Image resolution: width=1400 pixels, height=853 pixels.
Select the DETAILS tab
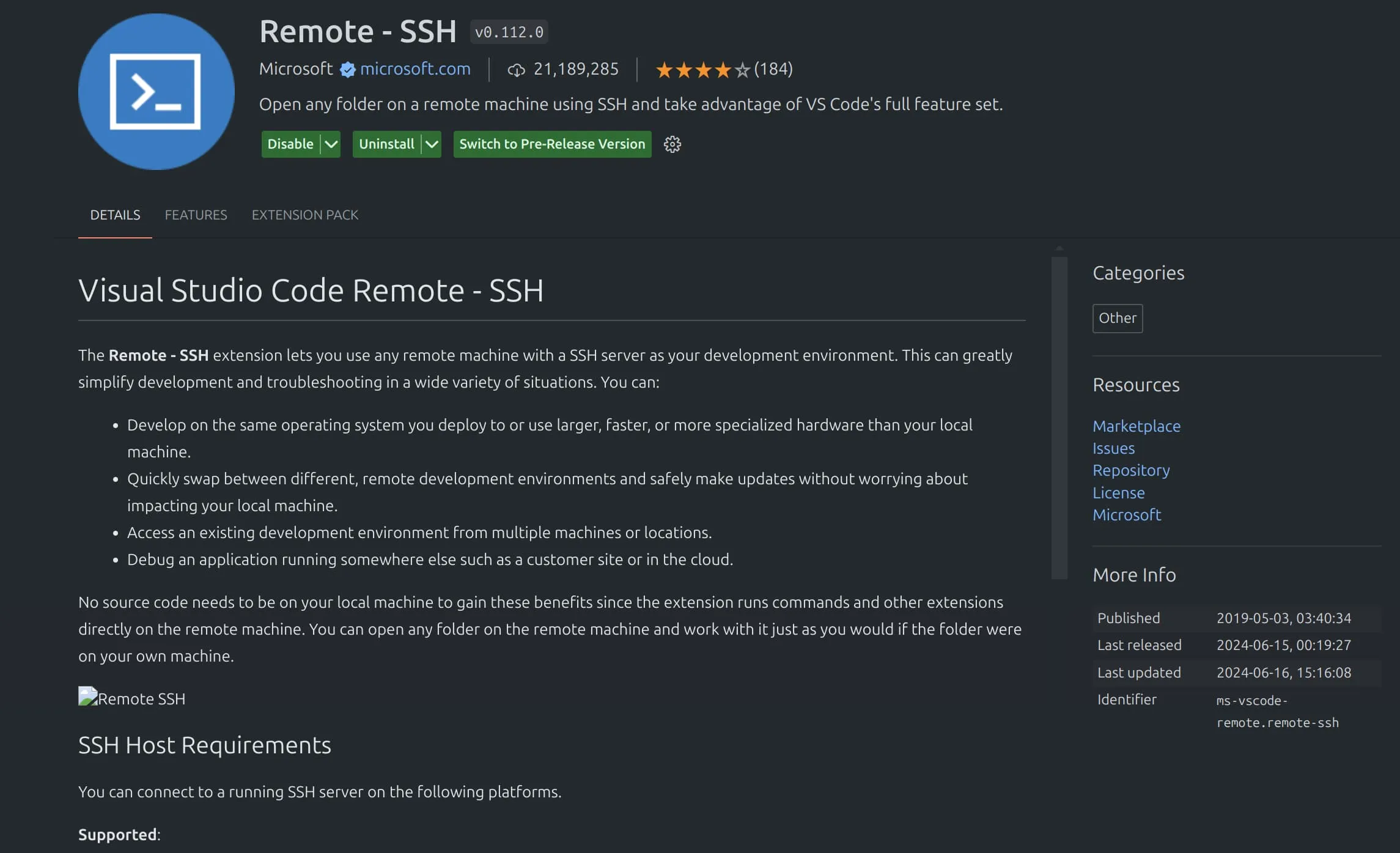tap(115, 215)
